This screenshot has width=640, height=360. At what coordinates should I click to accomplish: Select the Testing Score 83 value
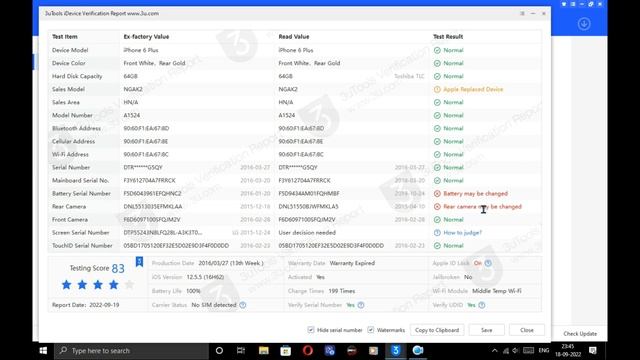[x=118, y=268]
